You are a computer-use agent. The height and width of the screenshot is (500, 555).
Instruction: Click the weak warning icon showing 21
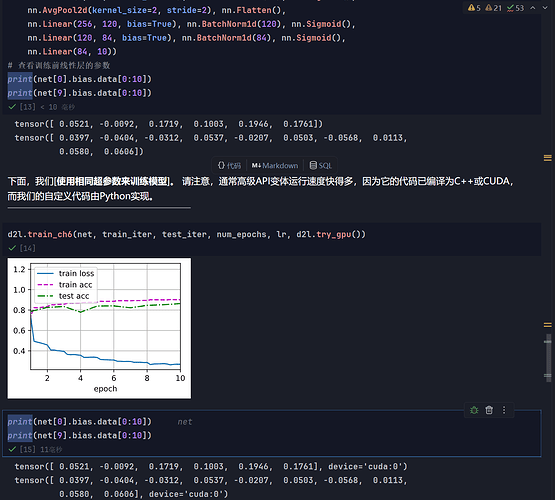click(493, 8)
